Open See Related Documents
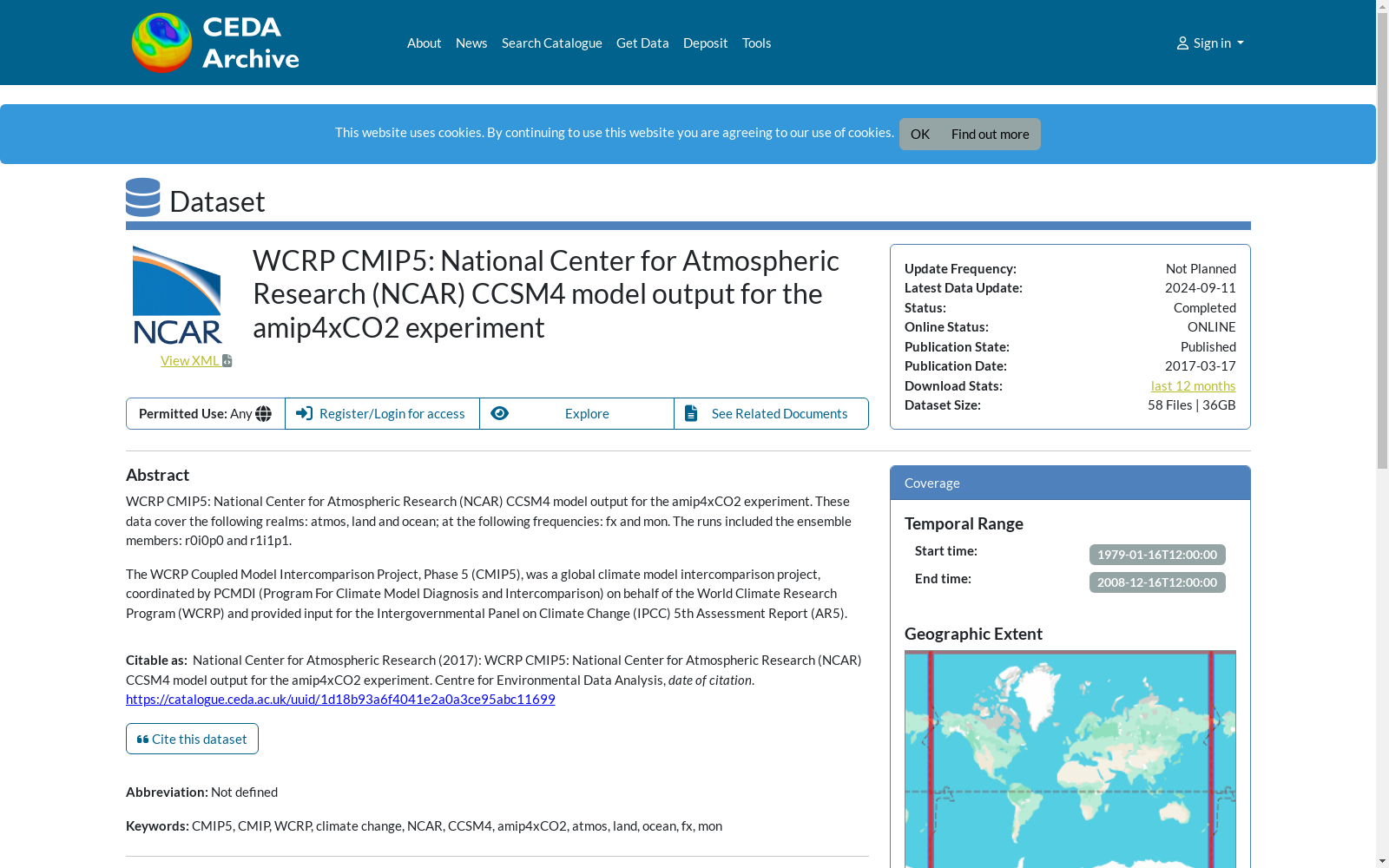The width and height of the screenshot is (1389, 868). pos(771,413)
